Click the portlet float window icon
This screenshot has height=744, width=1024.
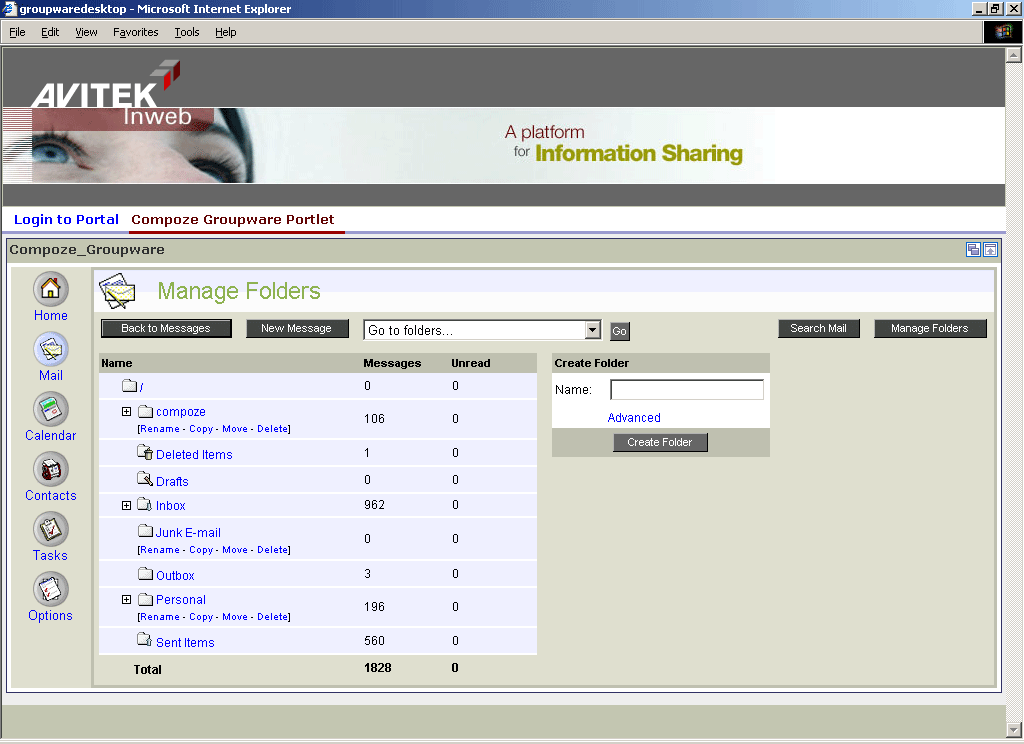point(973,250)
